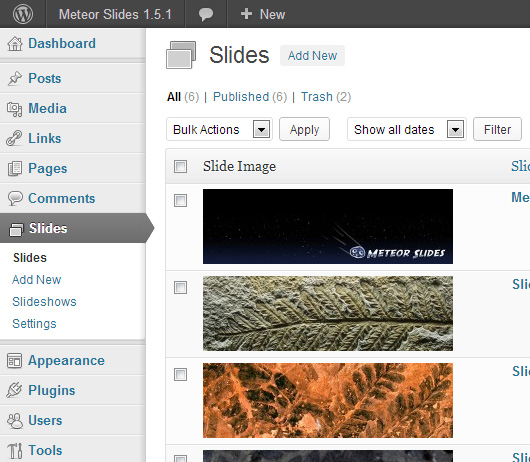The image size is (530, 462).
Task: Click the Users people icon
Action: [x=15, y=421]
